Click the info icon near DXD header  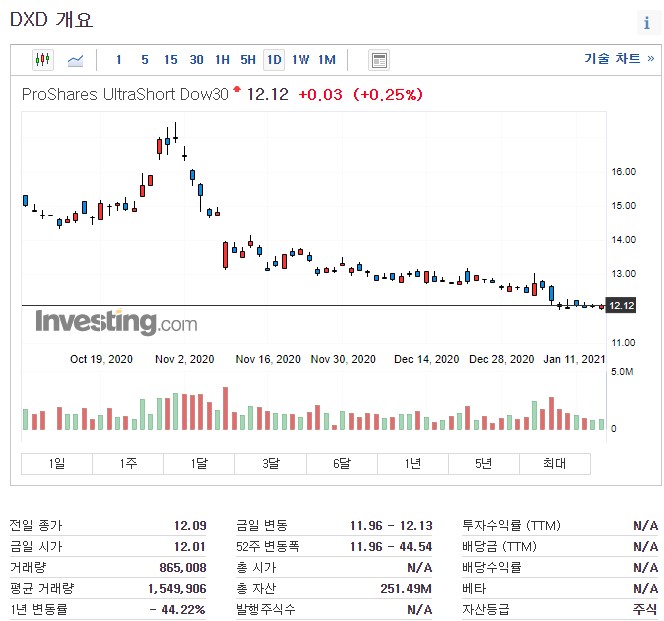(x=647, y=22)
